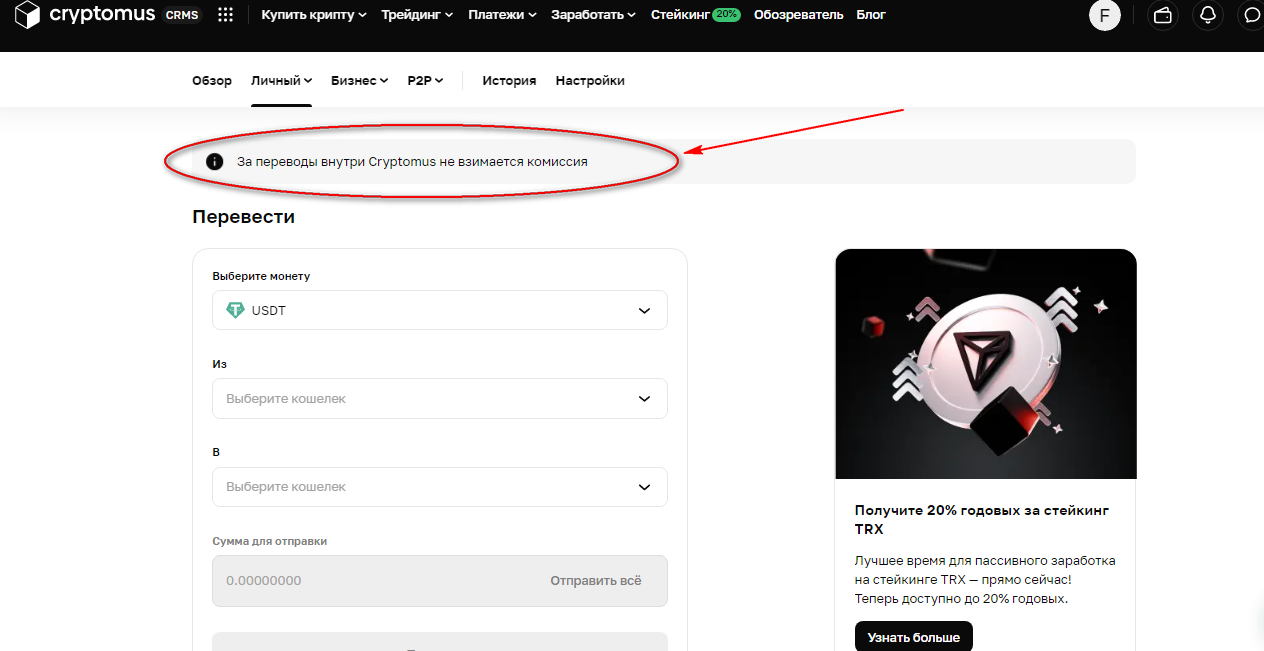
Task: Open the notifications bell icon
Action: (x=1208, y=15)
